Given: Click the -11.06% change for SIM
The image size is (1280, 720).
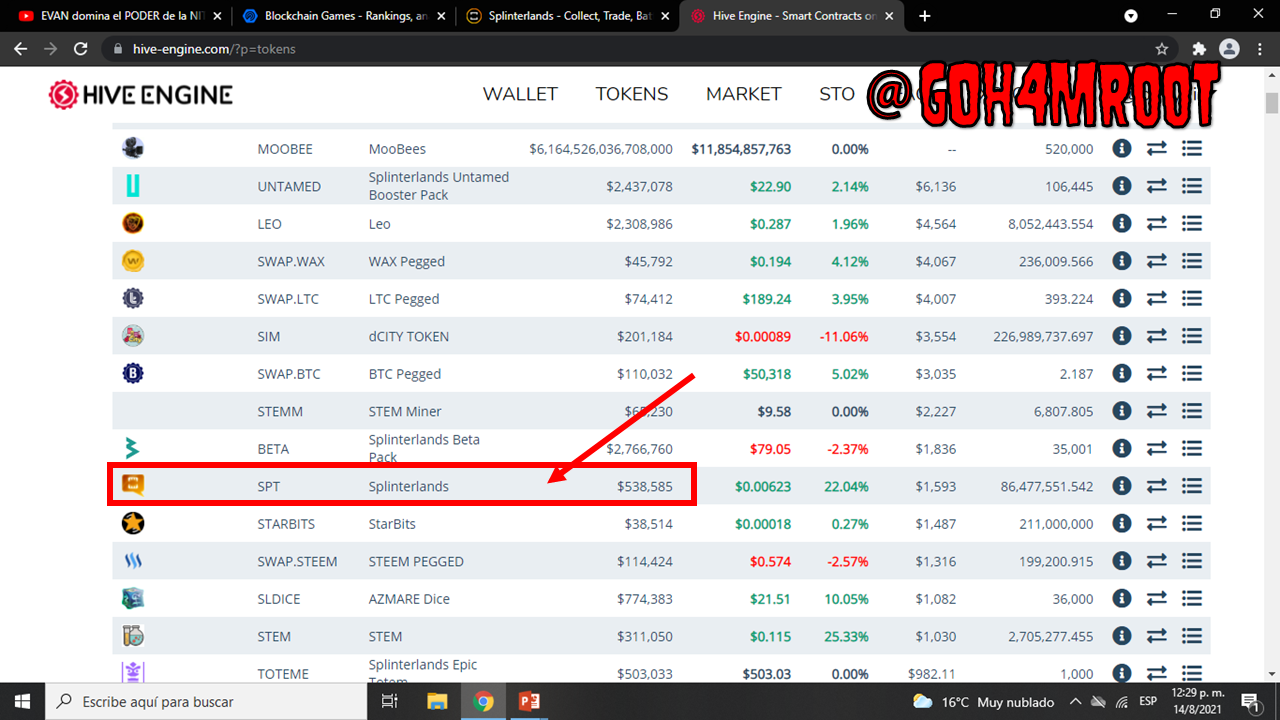Looking at the screenshot, I should [844, 336].
